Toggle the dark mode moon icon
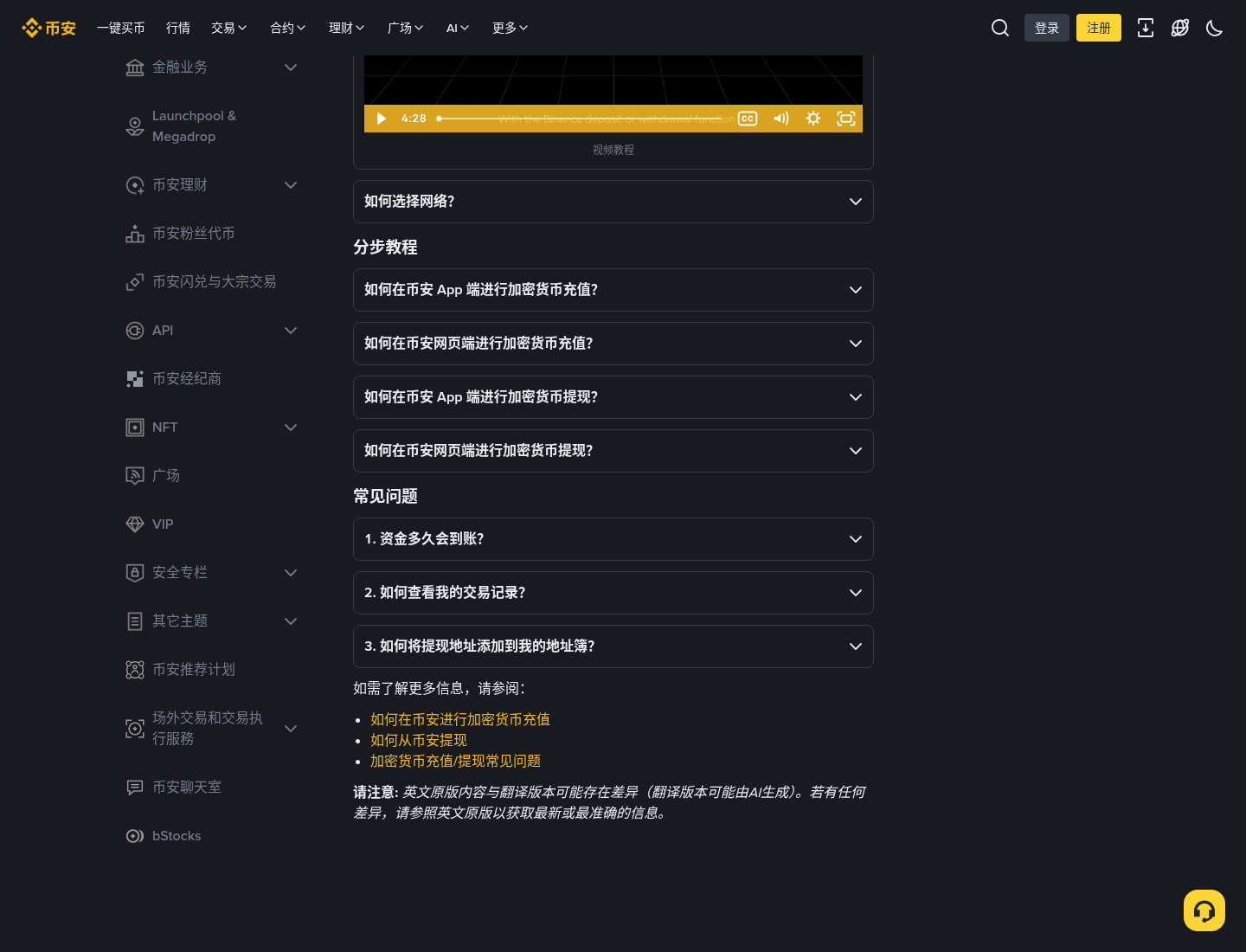This screenshot has width=1246, height=952. [x=1215, y=28]
